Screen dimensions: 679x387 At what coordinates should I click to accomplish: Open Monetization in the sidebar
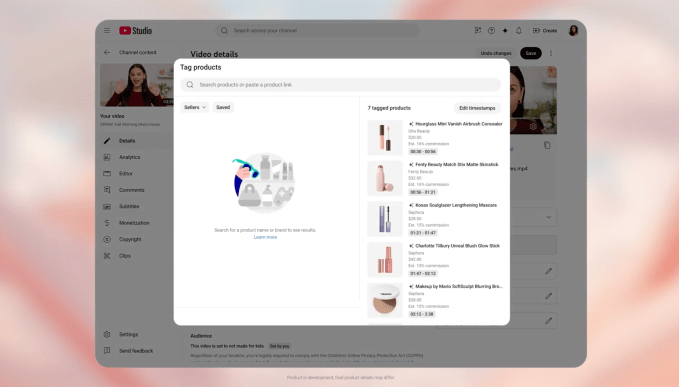tap(134, 223)
